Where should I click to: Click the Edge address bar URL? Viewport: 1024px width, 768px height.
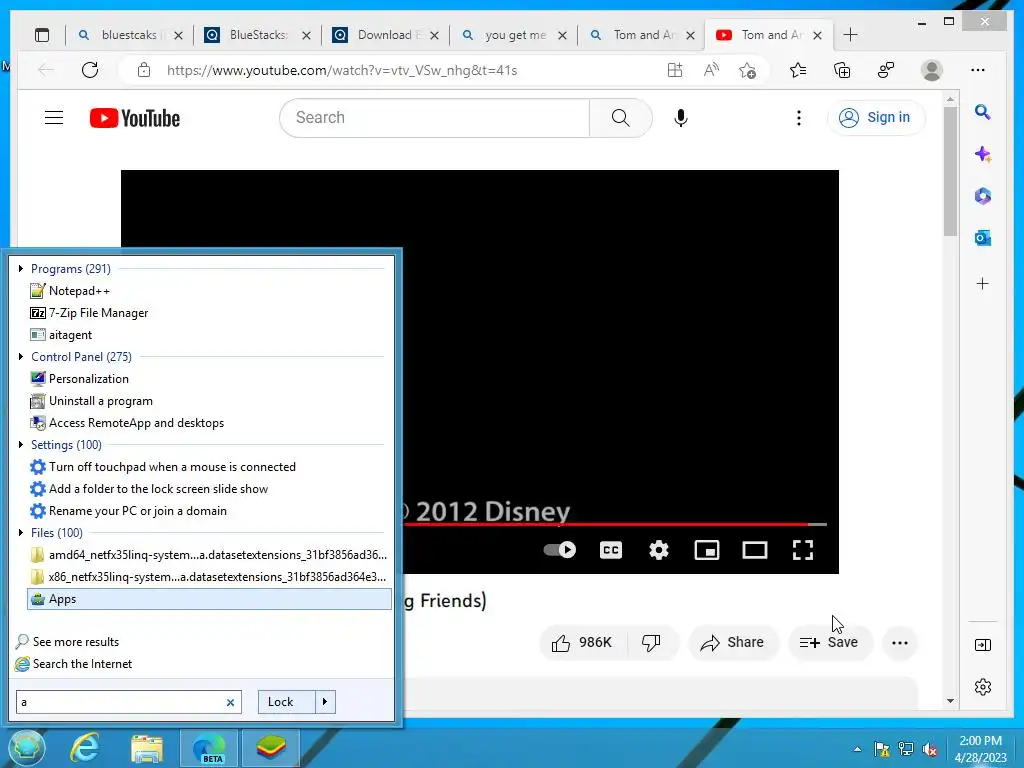point(342,70)
